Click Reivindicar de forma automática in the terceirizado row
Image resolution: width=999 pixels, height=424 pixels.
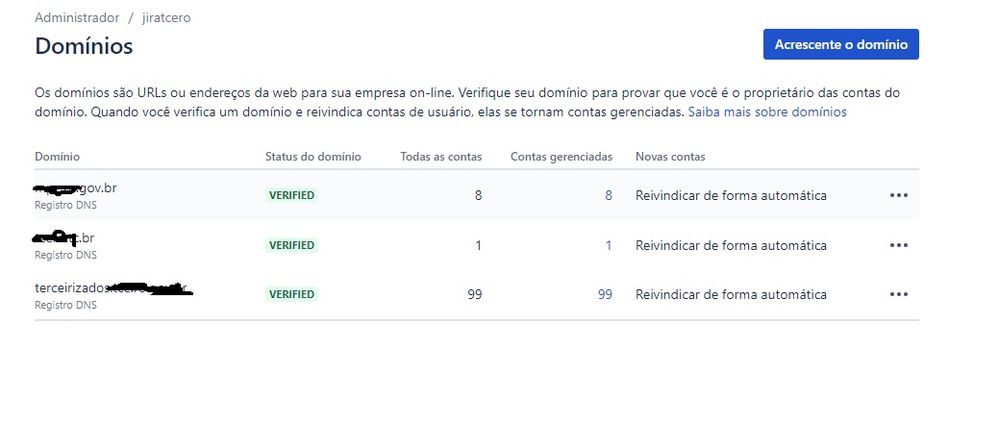point(731,294)
